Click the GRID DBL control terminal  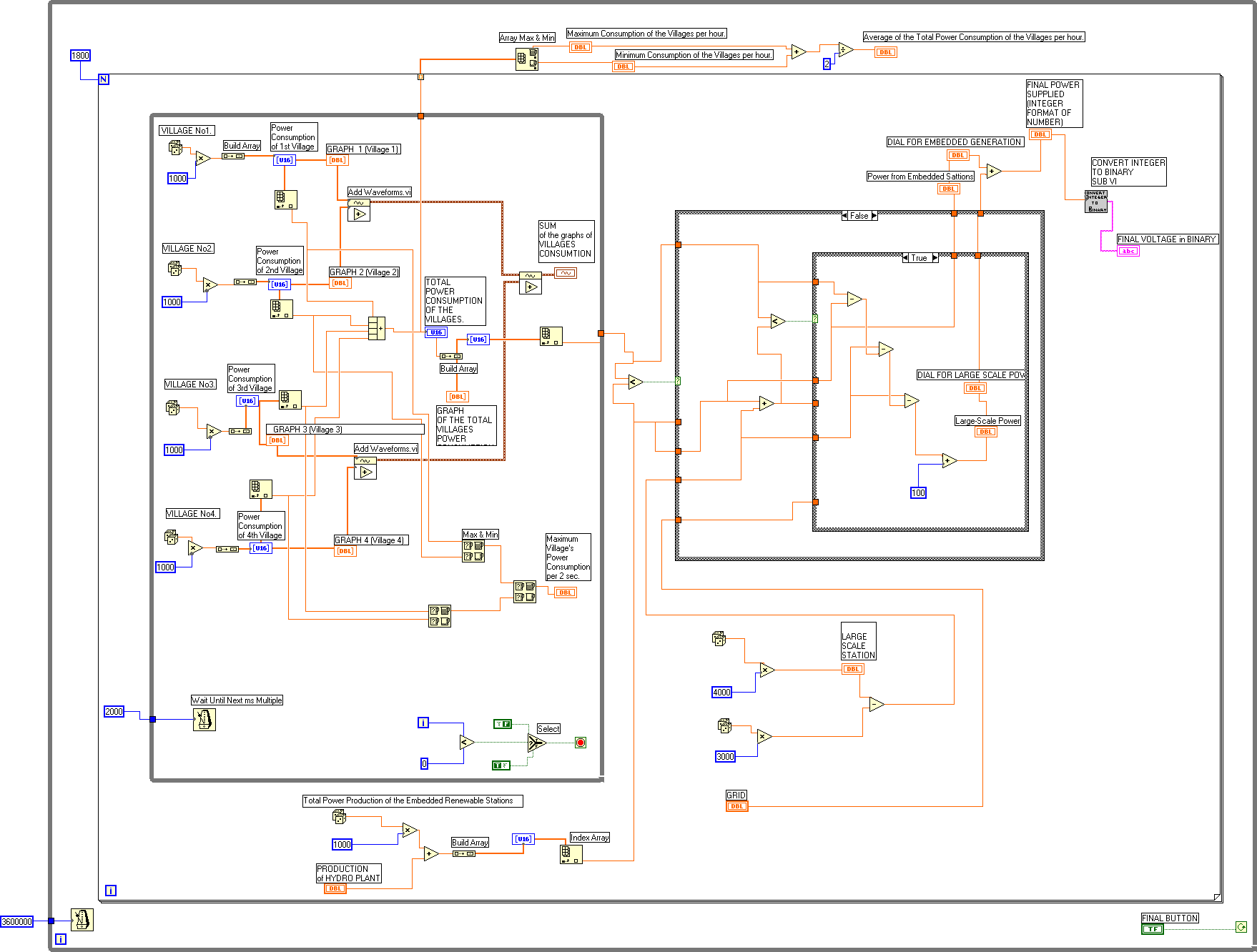(736, 806)
